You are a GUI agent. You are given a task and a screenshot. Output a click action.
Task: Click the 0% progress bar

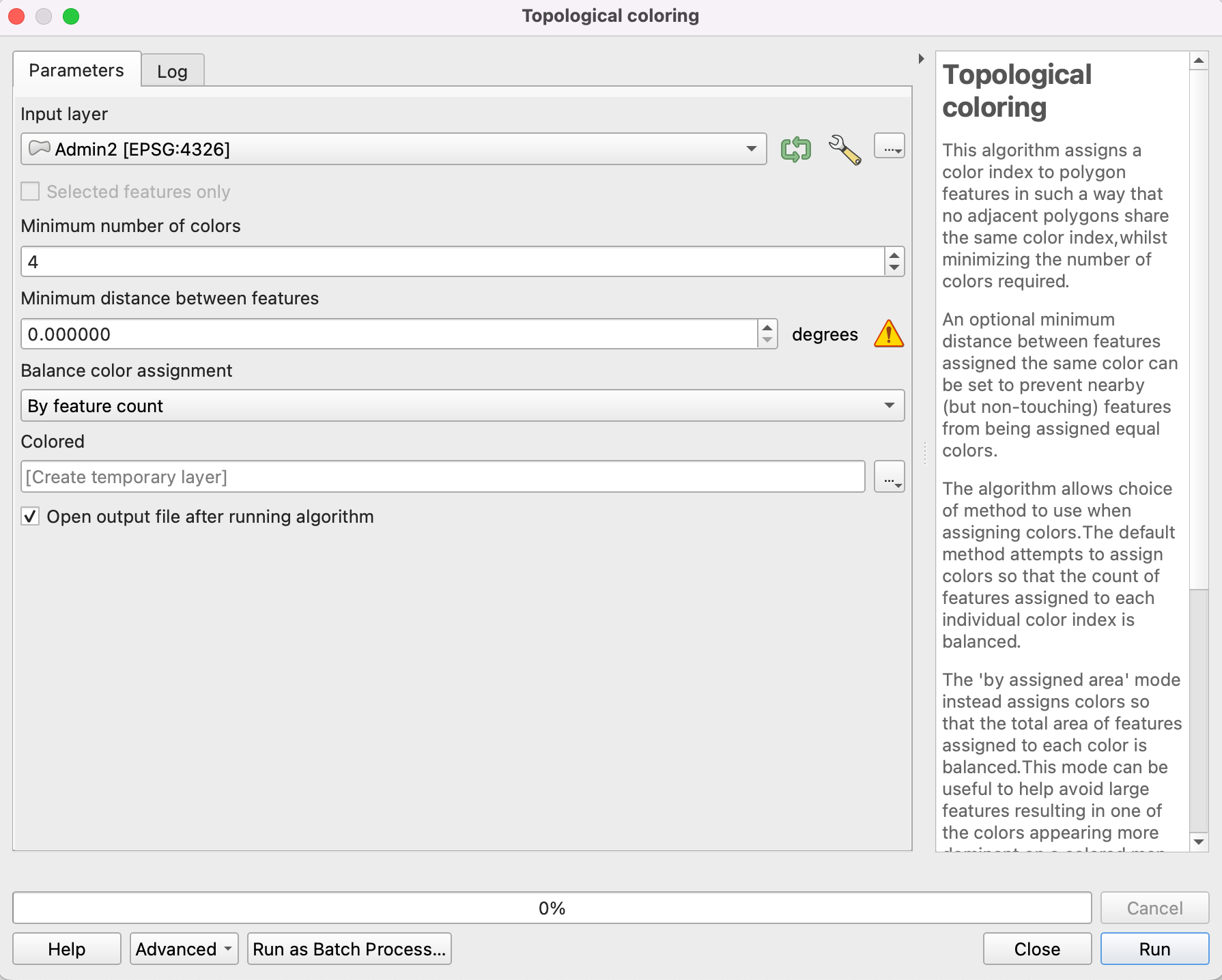pos(552,908)
